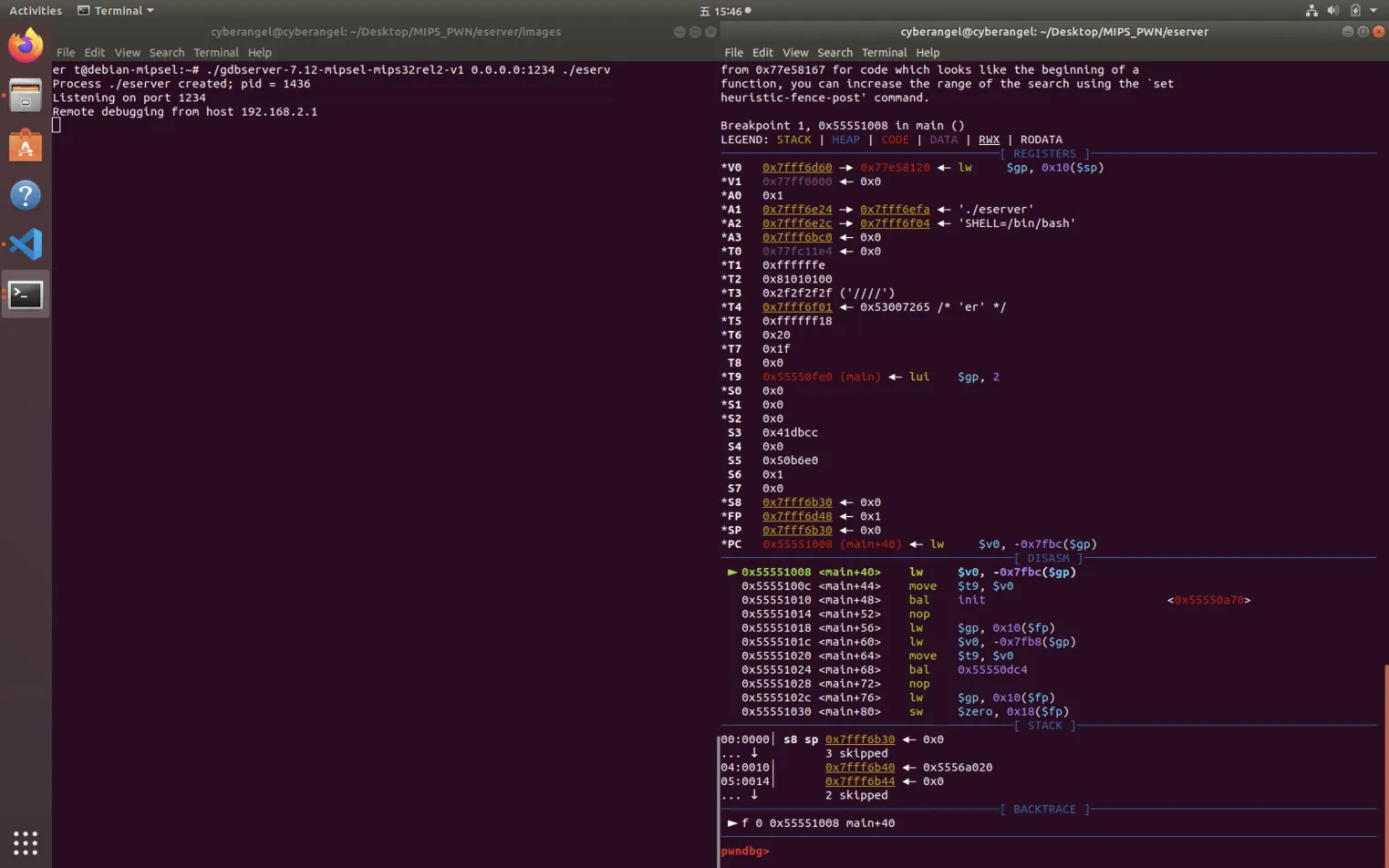Click backtrace frame 'f 0 0x55551008 main+40'

(818, 823)
